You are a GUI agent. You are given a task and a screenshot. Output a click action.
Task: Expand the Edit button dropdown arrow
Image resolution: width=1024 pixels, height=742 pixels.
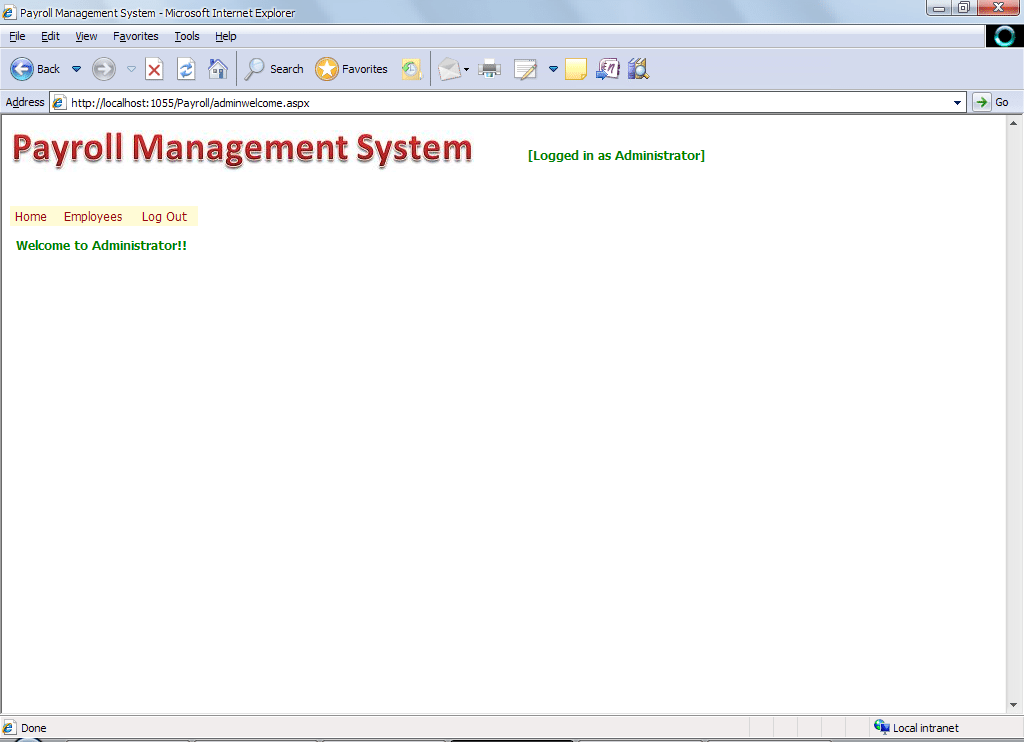[553, 69]
